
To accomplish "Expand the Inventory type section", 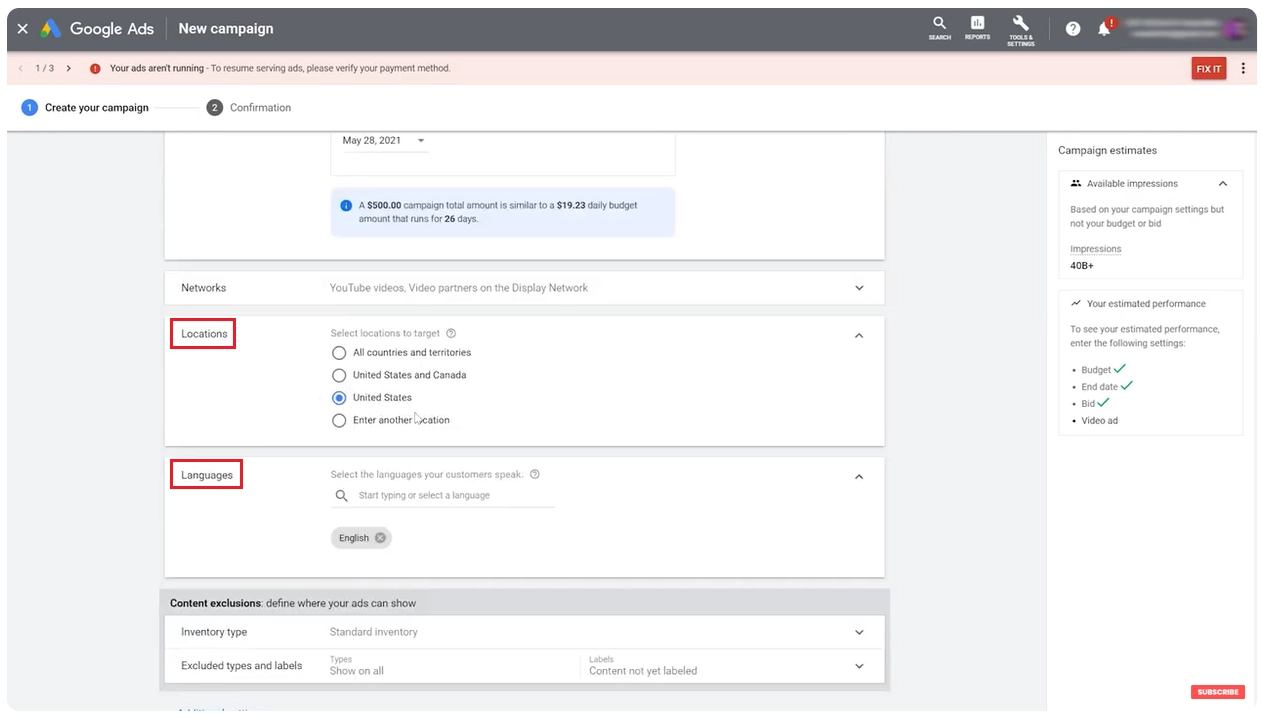I will (x=858, y=632).
